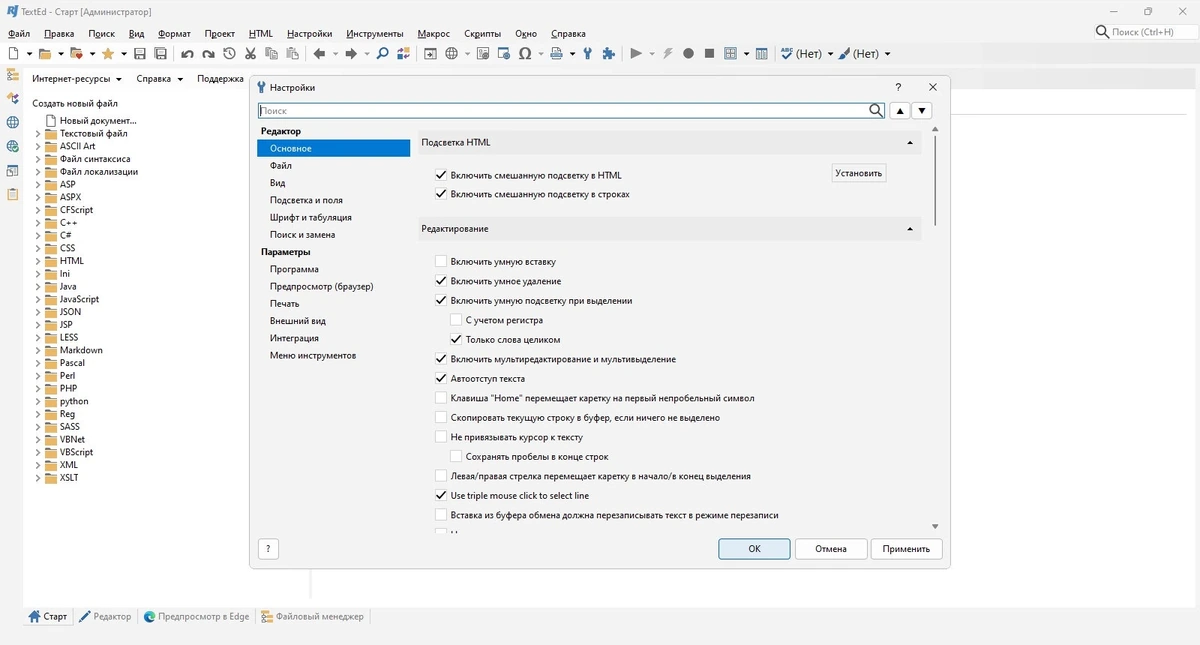Open the Макрос menu
The width and height of the screenshot is (1200, 645).
(433, 33)
